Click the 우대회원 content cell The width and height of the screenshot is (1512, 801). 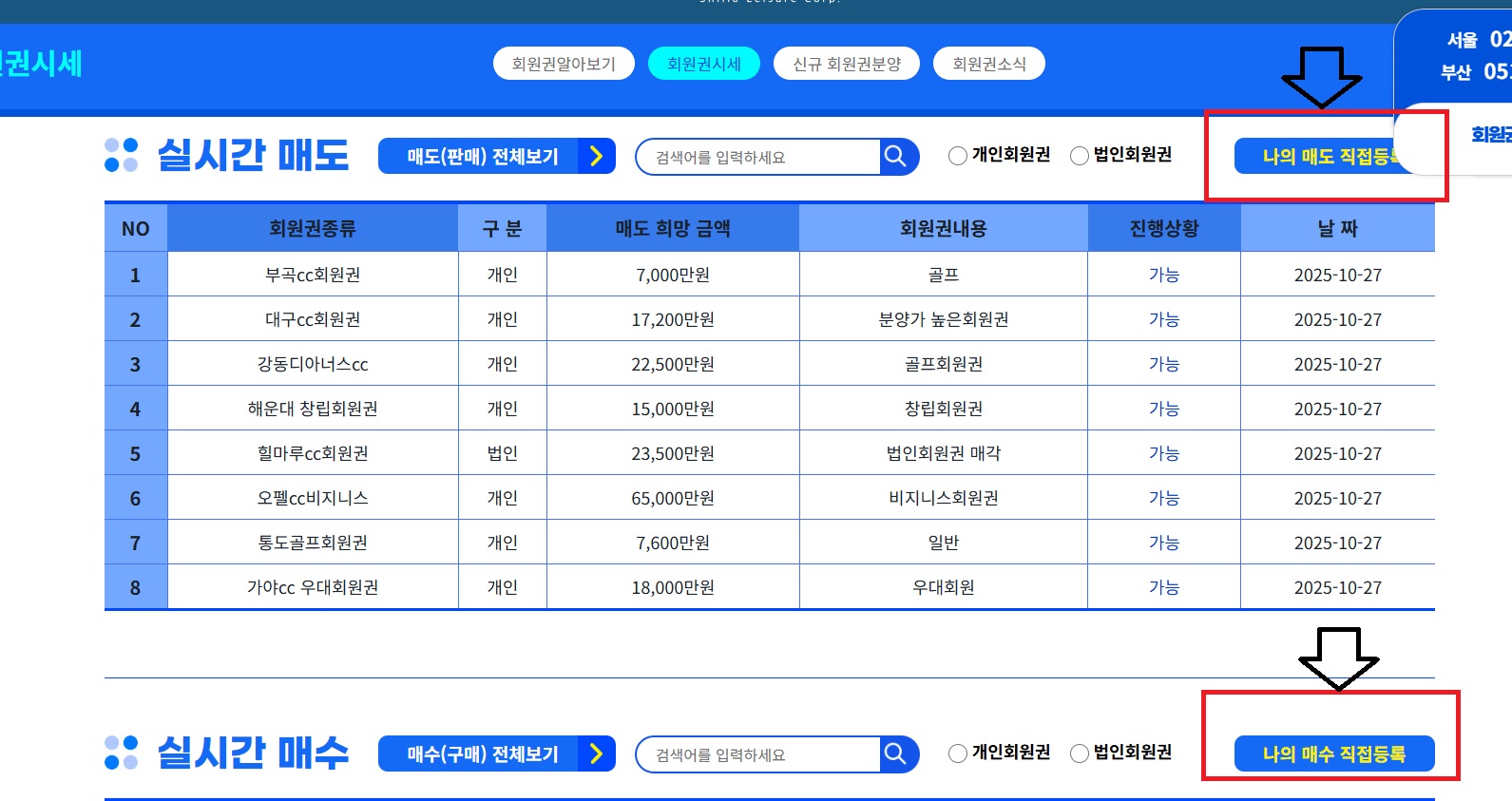tap(944, 587)
